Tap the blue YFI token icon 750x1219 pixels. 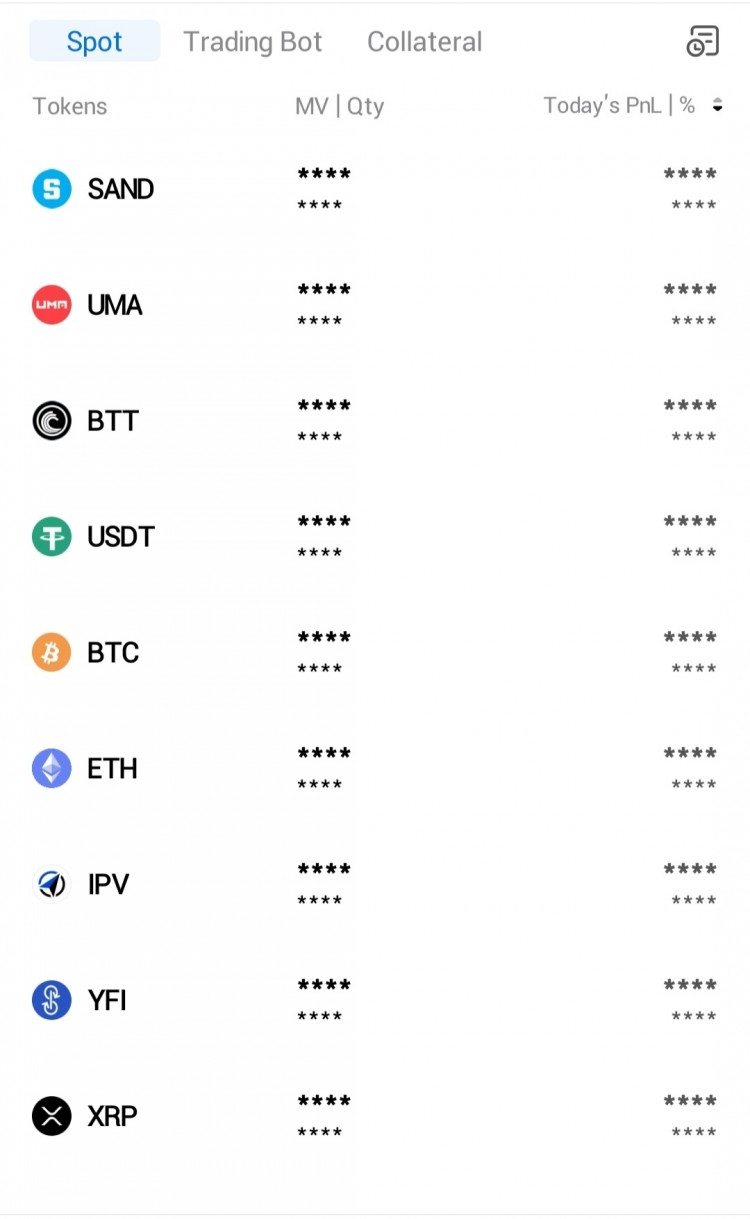tap(52, 1001)
